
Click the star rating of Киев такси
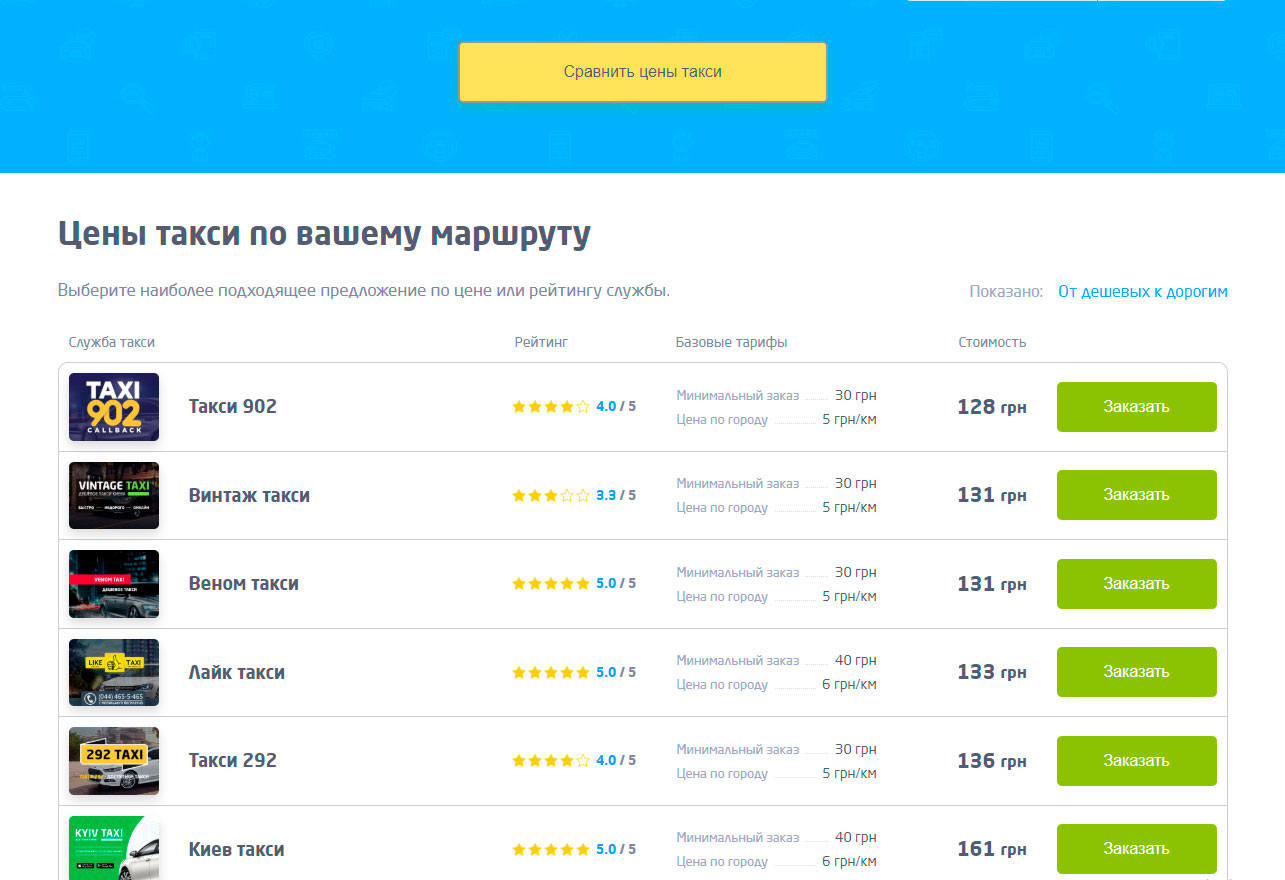tap(551, 849)
